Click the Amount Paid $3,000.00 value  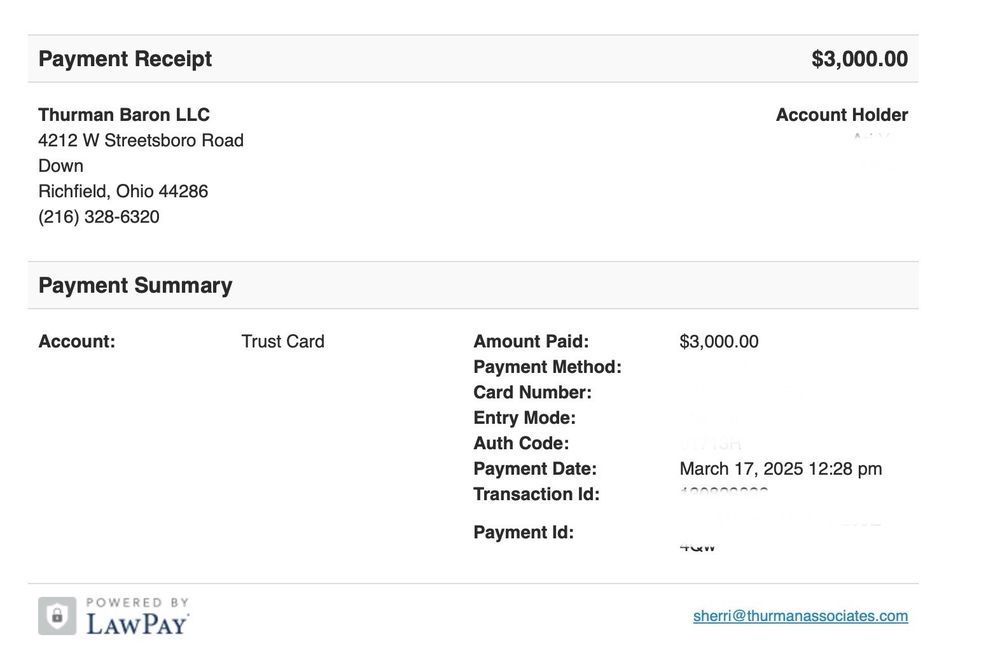[719, 341]
